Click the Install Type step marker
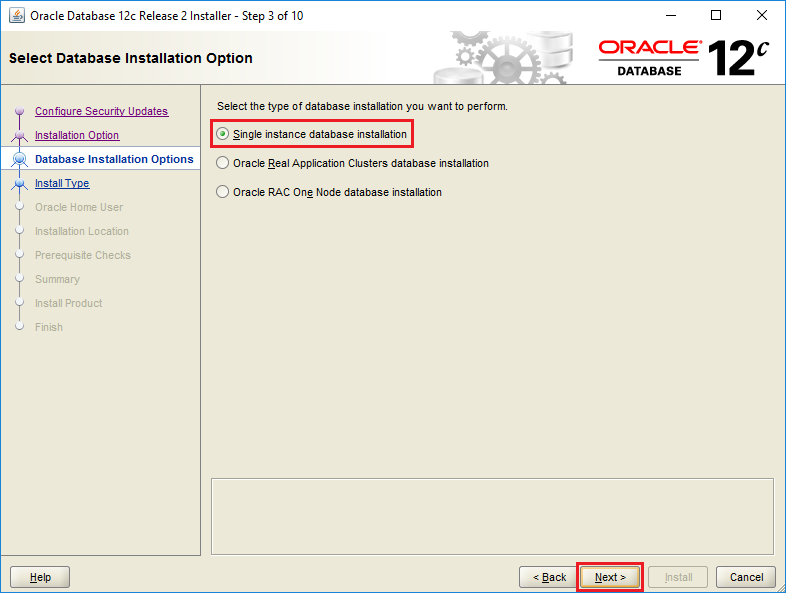 tap(20, 183)
